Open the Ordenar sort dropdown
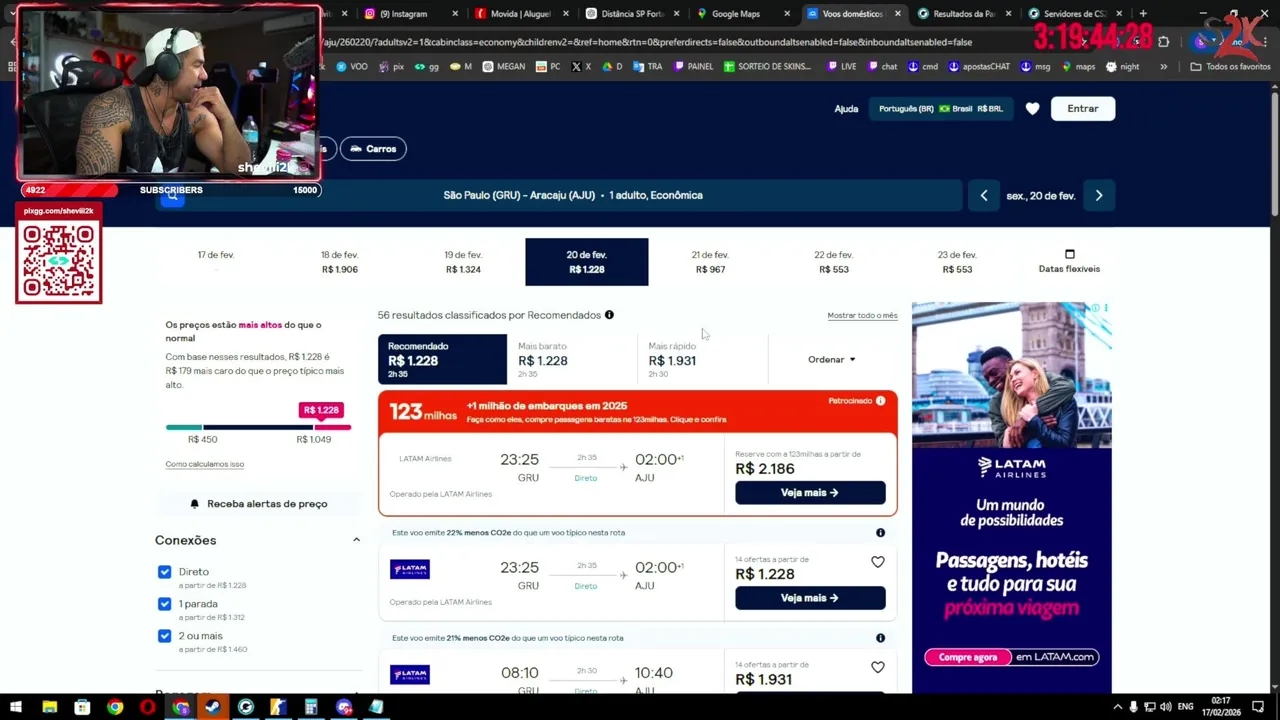This screenshot has height=720, width=1280. 832,360
